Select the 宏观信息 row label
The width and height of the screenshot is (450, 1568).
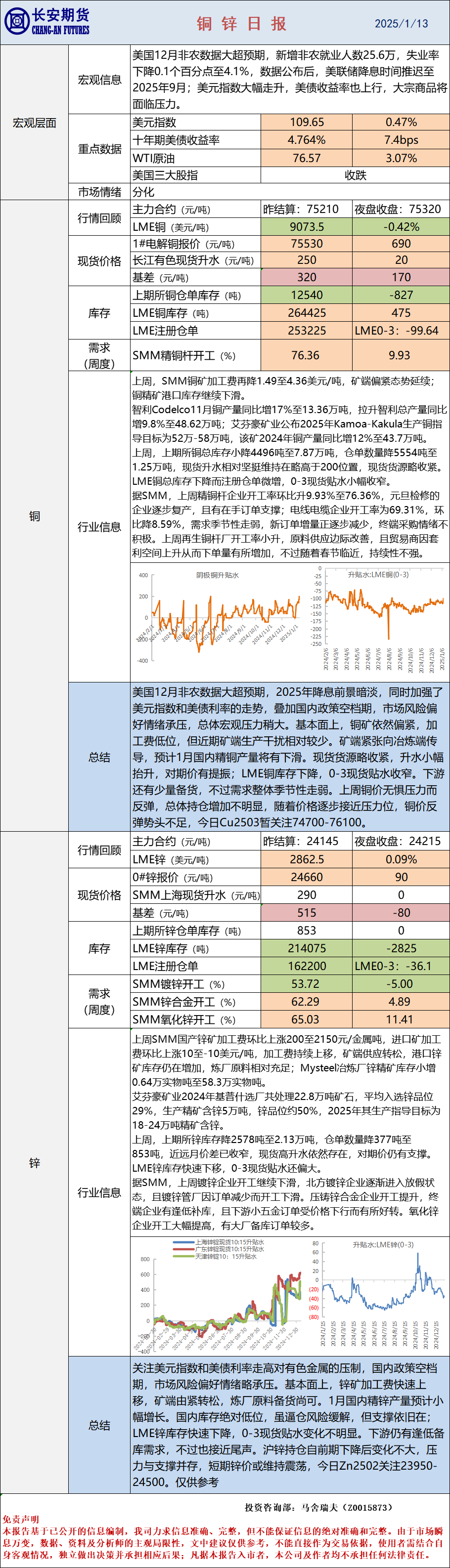tap(99, 80)
